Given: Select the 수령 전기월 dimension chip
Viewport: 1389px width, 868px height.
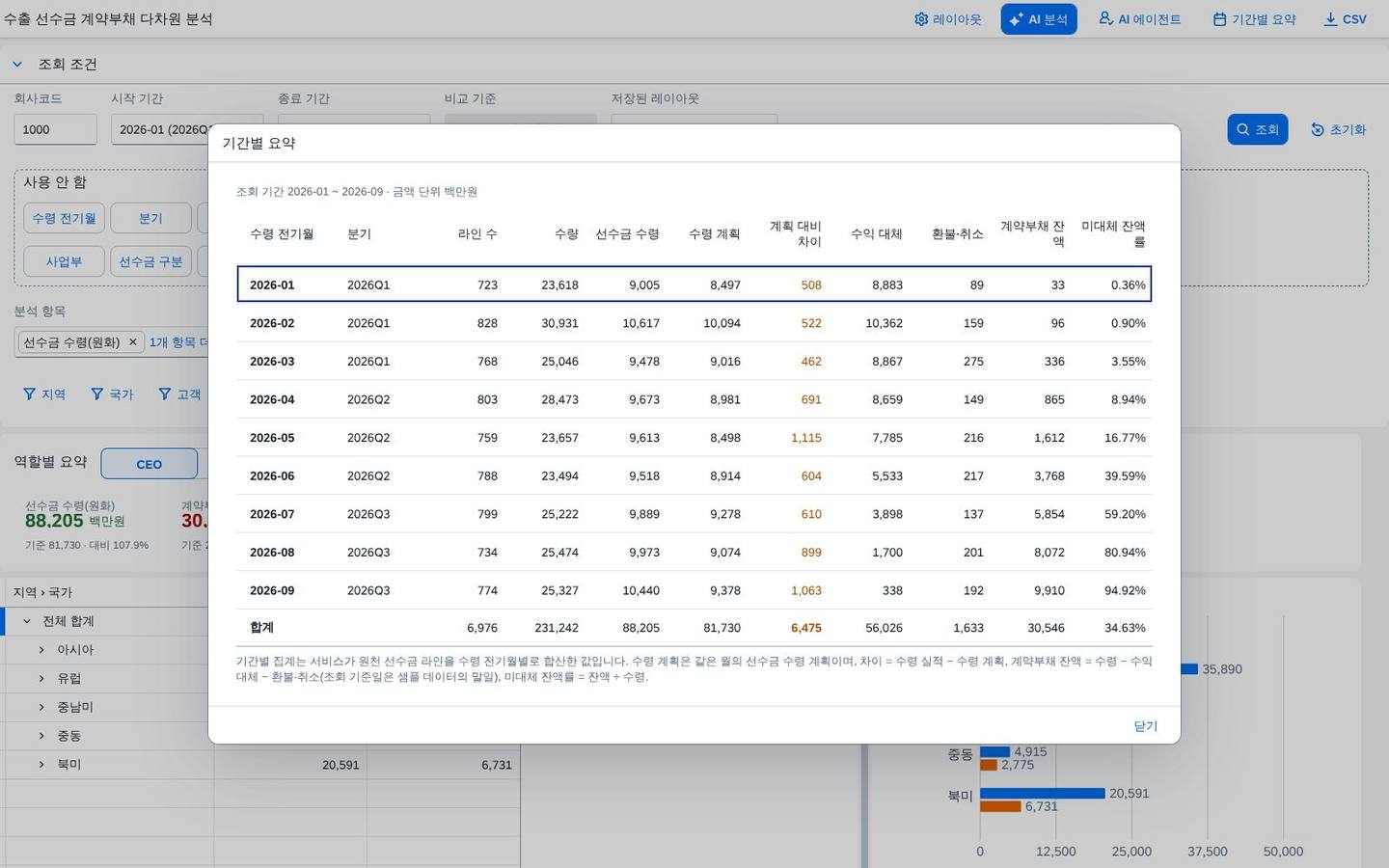Looking at the screenshot, I should [x=64, y=218].
